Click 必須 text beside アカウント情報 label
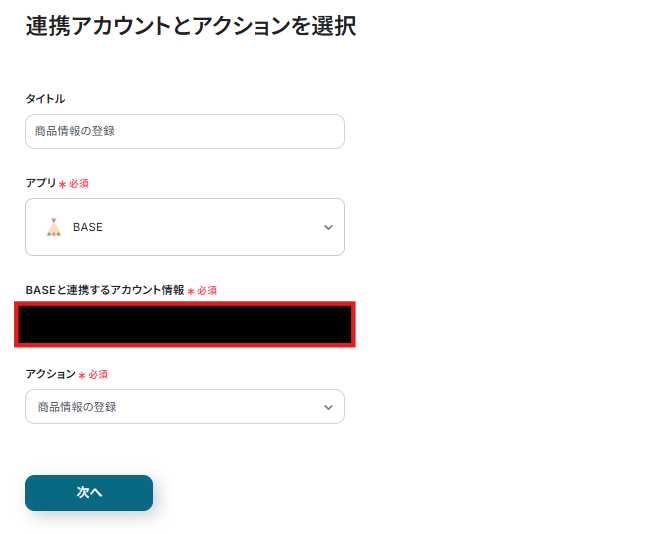Image resolution: width=664 pixels, height=534 pixels. pos(207,290)
